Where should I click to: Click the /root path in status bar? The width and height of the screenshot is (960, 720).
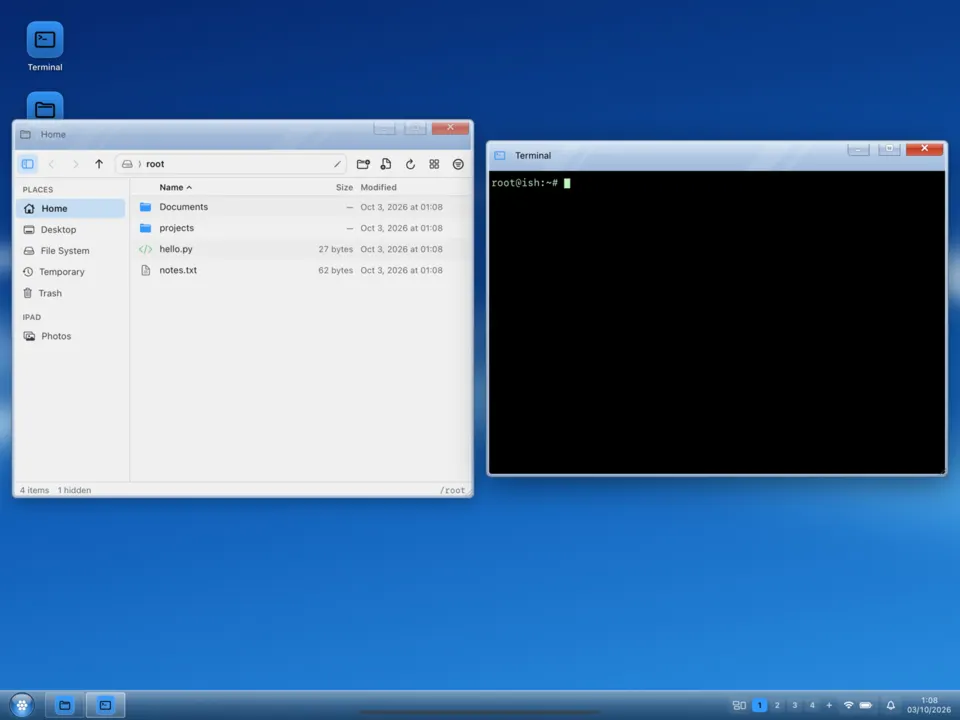(x=452, y=490)
